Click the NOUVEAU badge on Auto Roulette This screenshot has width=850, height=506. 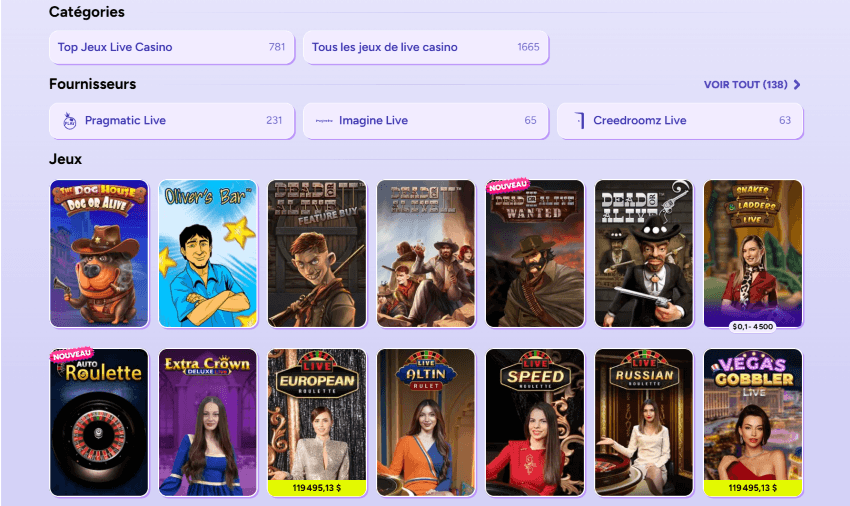click(72, 355)
